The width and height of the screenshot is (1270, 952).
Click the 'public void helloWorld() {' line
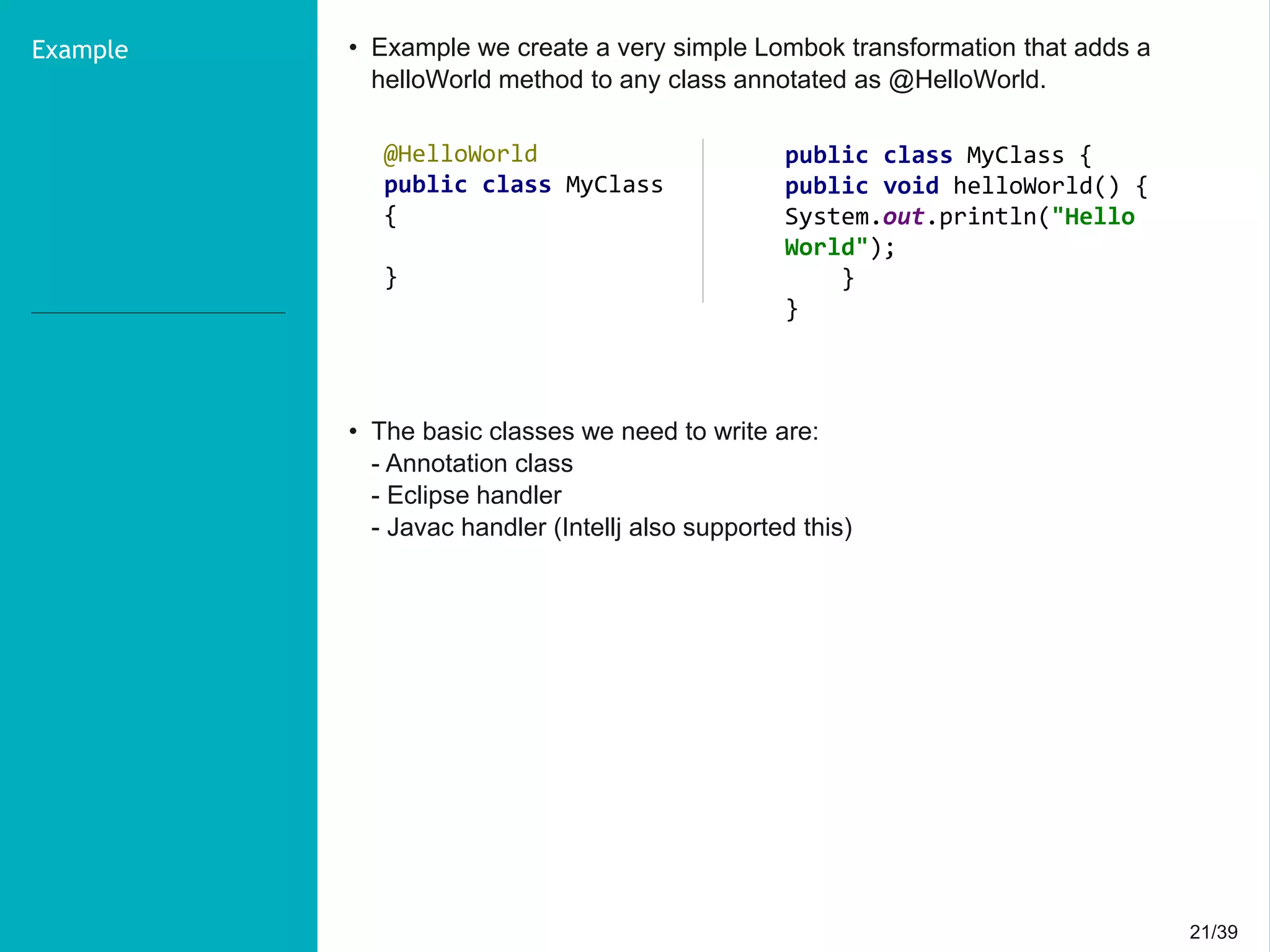pos(966,186)
